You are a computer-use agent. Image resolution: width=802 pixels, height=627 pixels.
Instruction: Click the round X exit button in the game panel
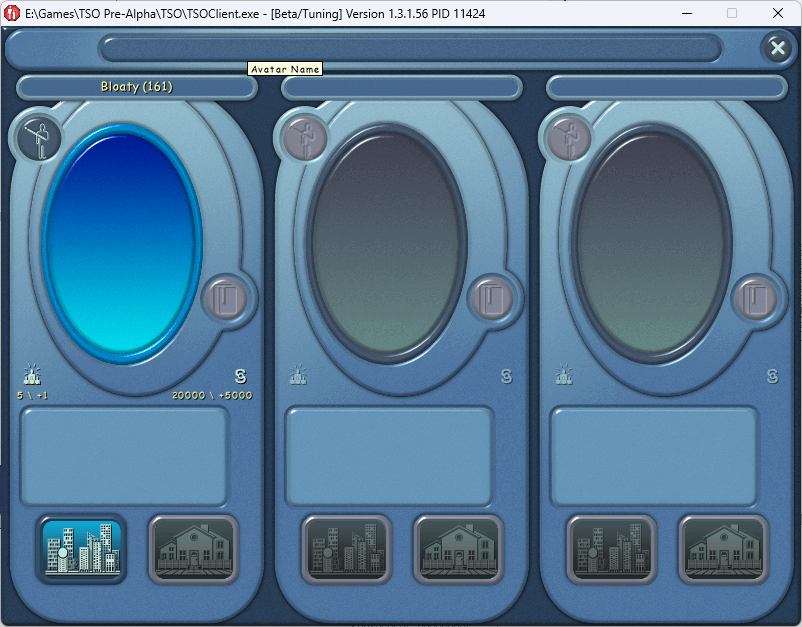coord(777,48)
